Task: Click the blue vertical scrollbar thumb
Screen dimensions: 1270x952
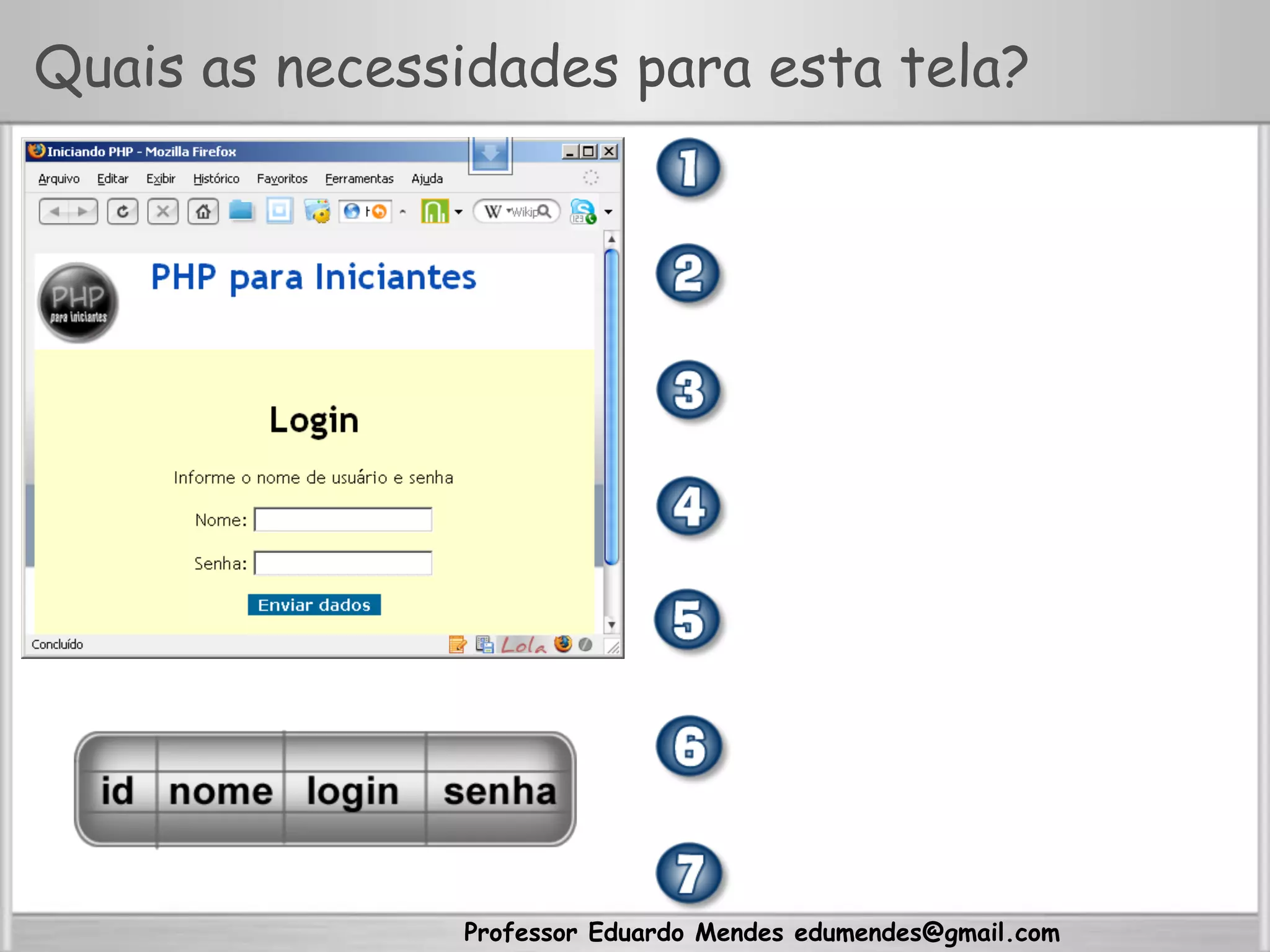Action: [x=611, y=407]
